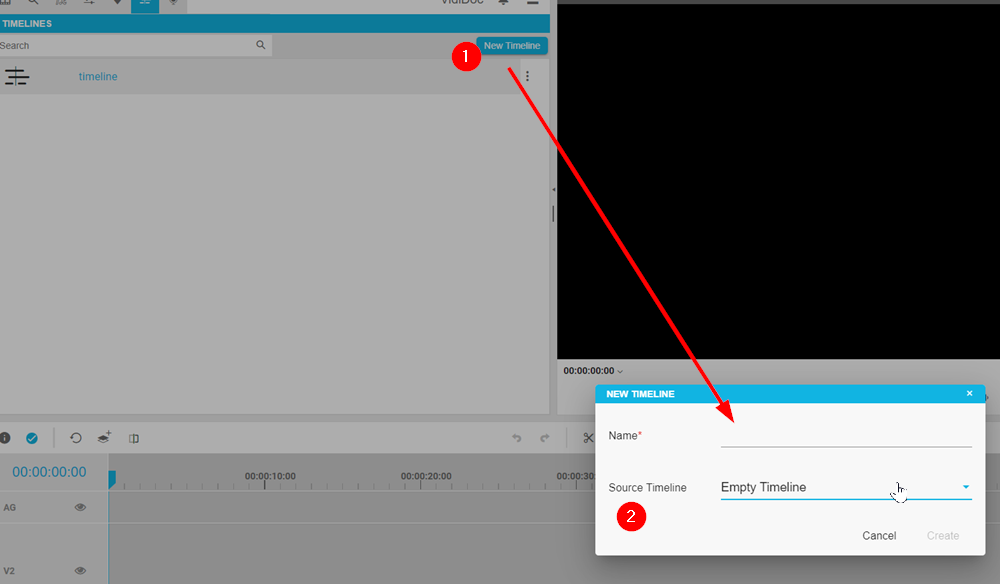Viewport: 1000px width, 584px height.
Task: Click the redo arrow in timeline toolbar
Action: click(x=545, y=438)
